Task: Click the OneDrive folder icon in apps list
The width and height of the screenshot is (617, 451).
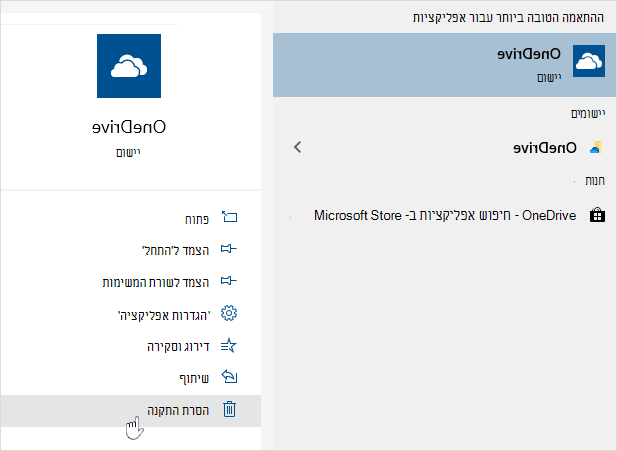Action: click(x=596, y=148)
